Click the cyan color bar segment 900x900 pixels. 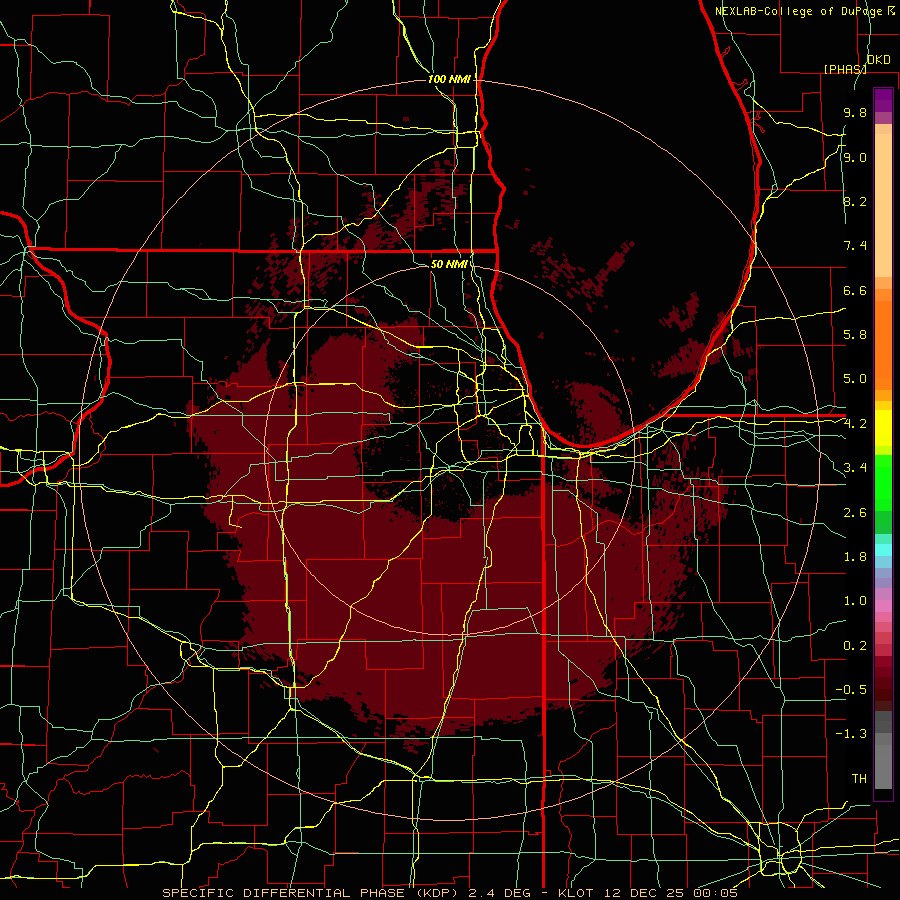click(x=883, y=550)
